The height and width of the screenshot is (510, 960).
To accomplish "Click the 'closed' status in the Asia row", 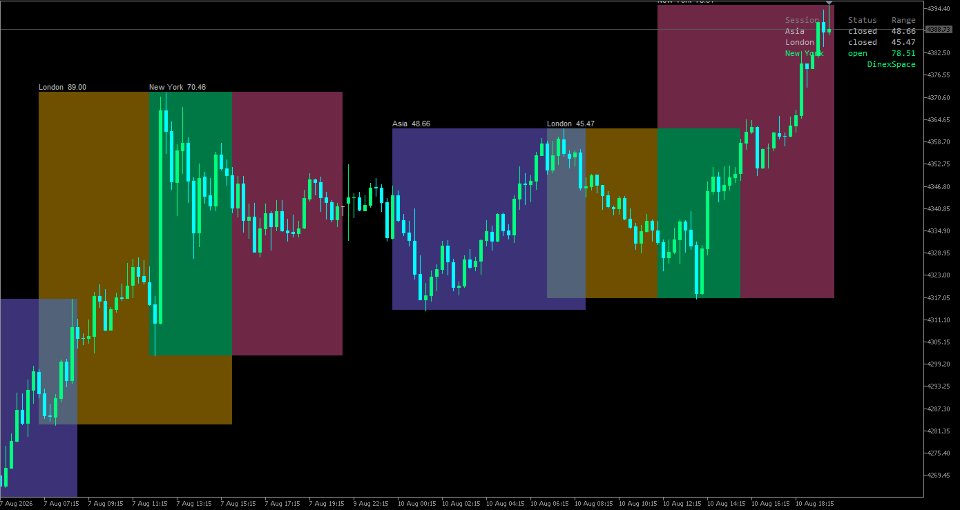I will (x=862, y=31).
